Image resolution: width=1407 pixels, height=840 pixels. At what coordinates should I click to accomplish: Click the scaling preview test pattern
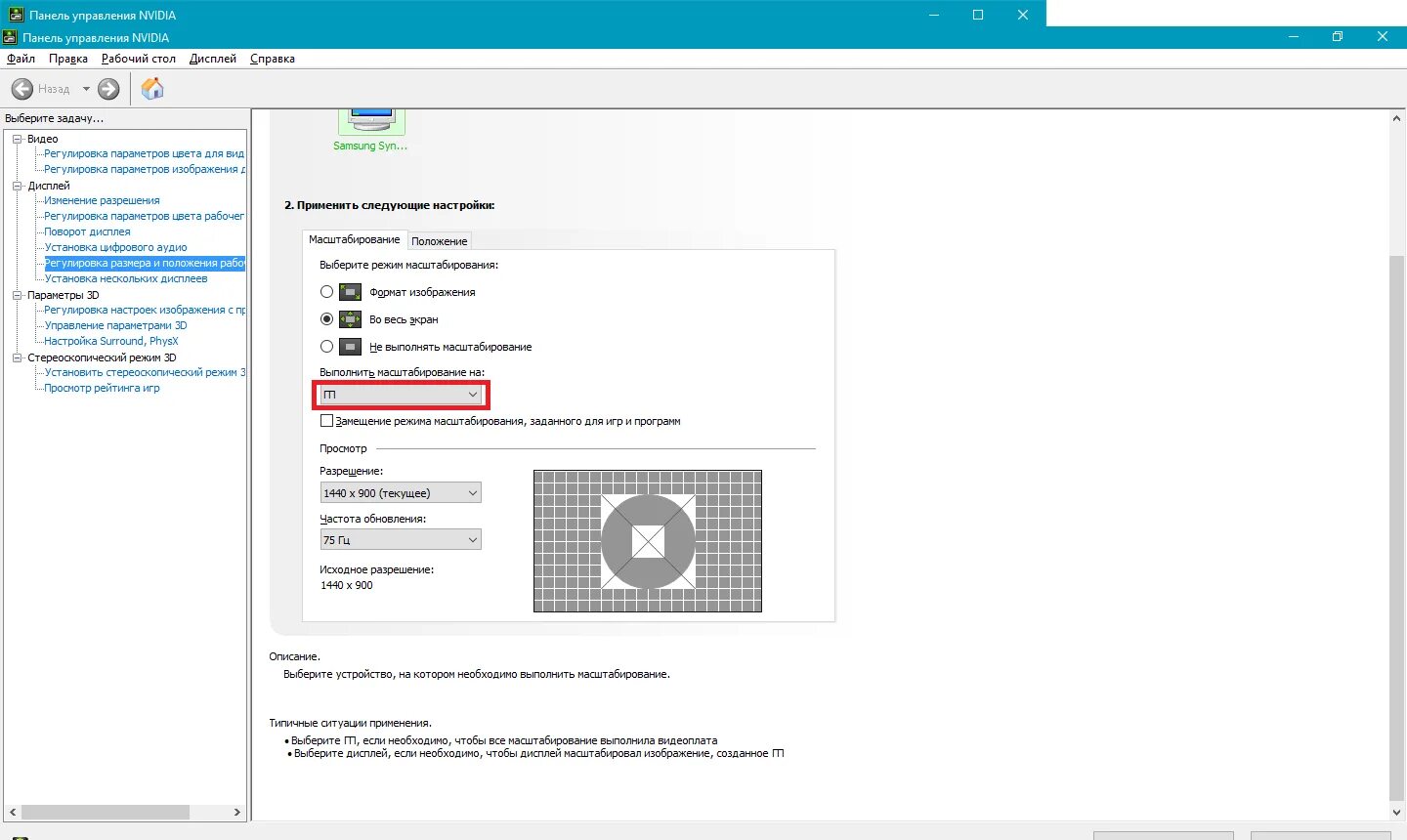[648, 541]
